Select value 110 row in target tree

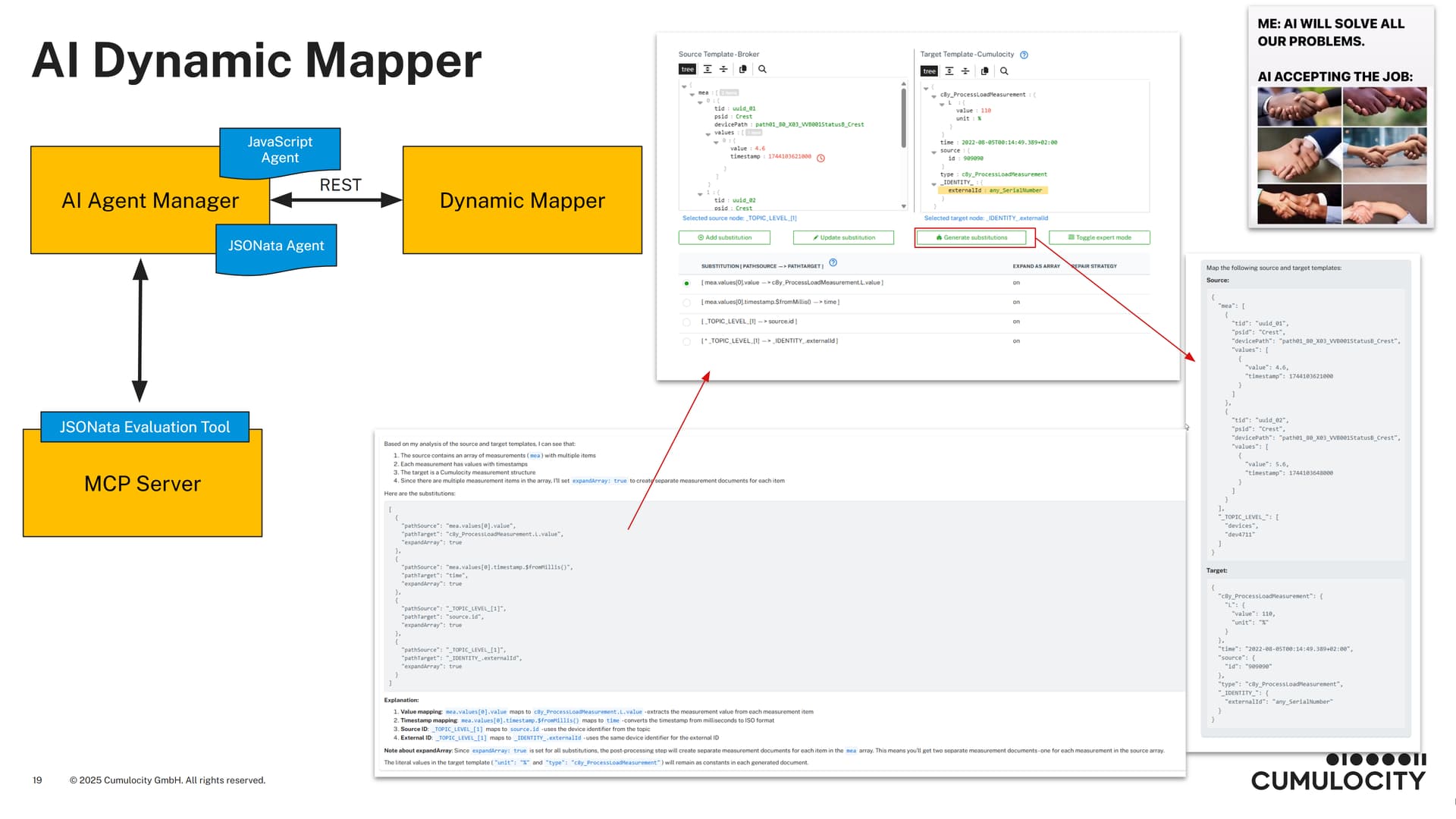[x=974, y=111]
